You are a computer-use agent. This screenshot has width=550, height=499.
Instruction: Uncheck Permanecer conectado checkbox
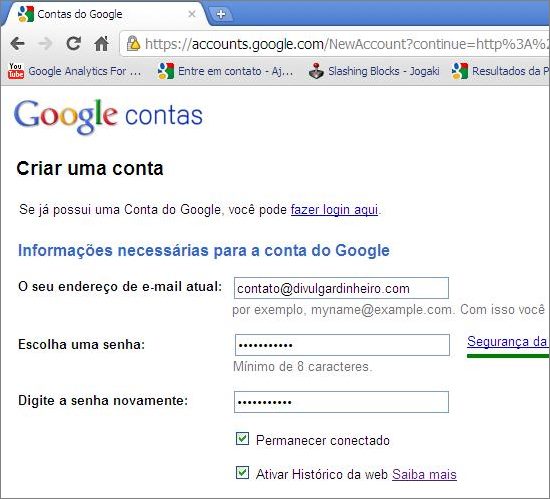coord(242,439)
